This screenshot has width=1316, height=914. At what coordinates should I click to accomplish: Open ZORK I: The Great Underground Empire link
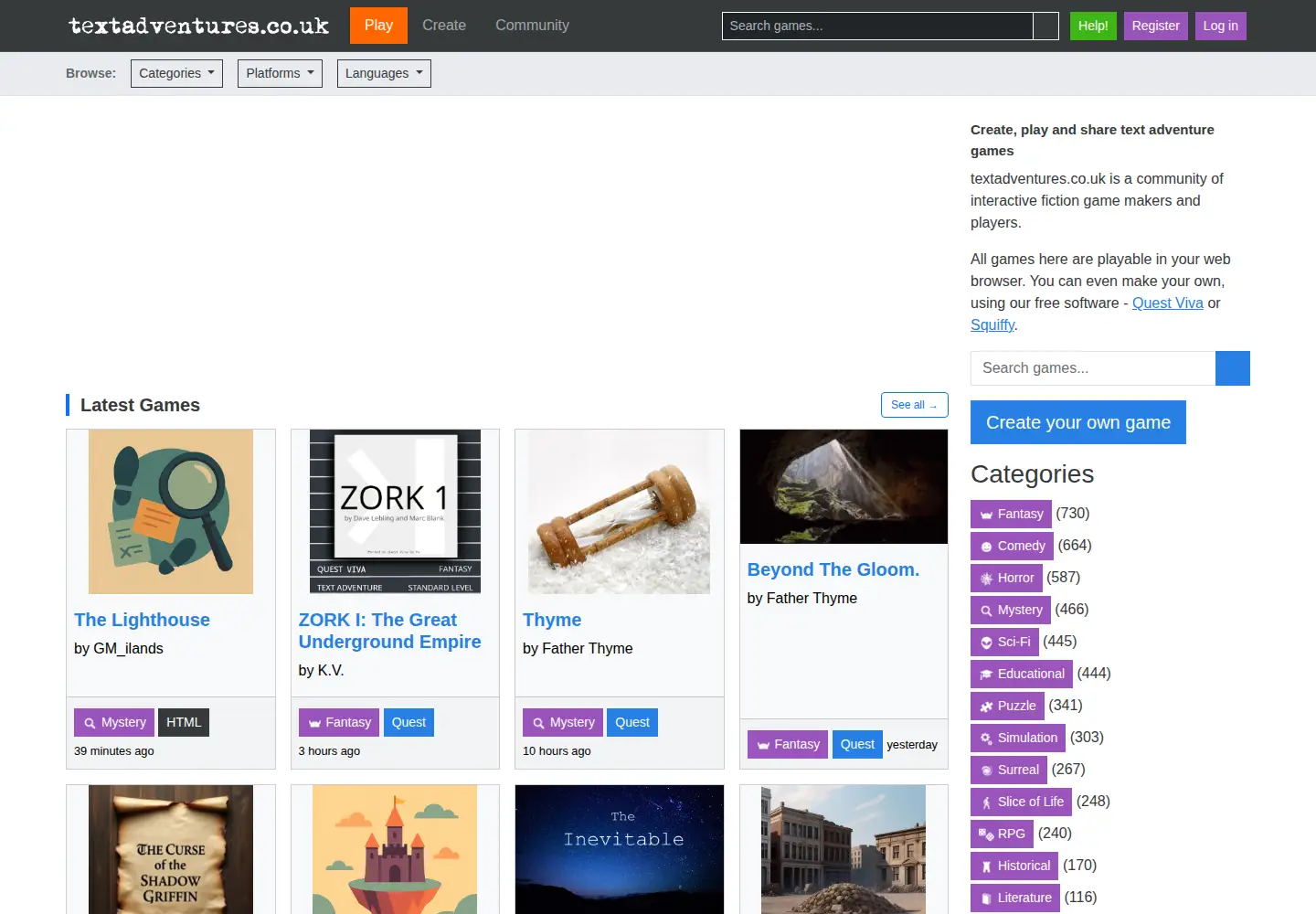(x=389, y=631)
